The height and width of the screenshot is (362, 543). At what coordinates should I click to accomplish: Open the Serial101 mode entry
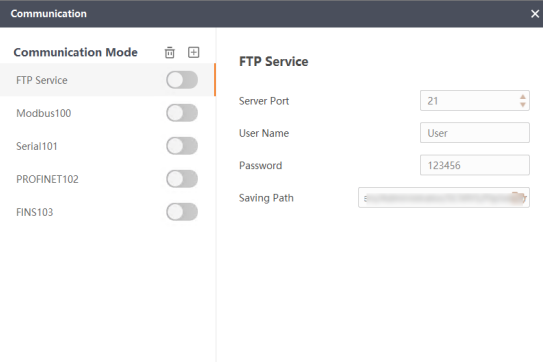coord(107,146)
